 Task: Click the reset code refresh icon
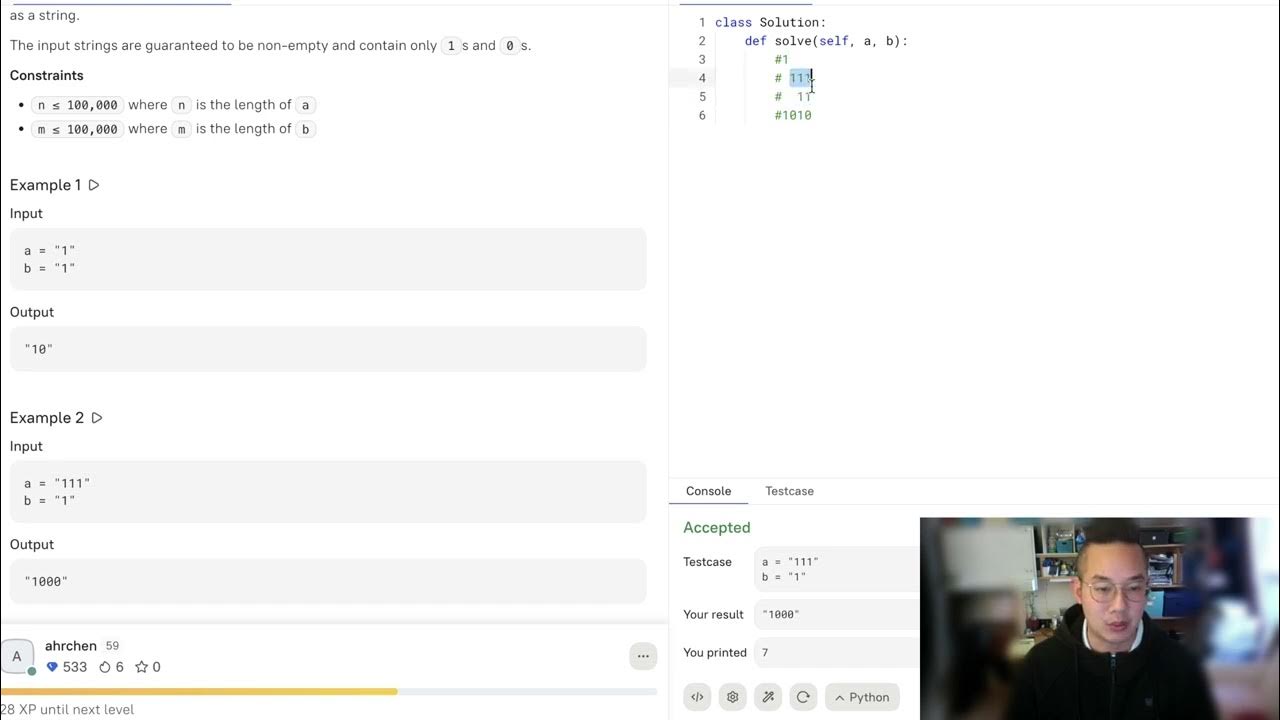802,697
